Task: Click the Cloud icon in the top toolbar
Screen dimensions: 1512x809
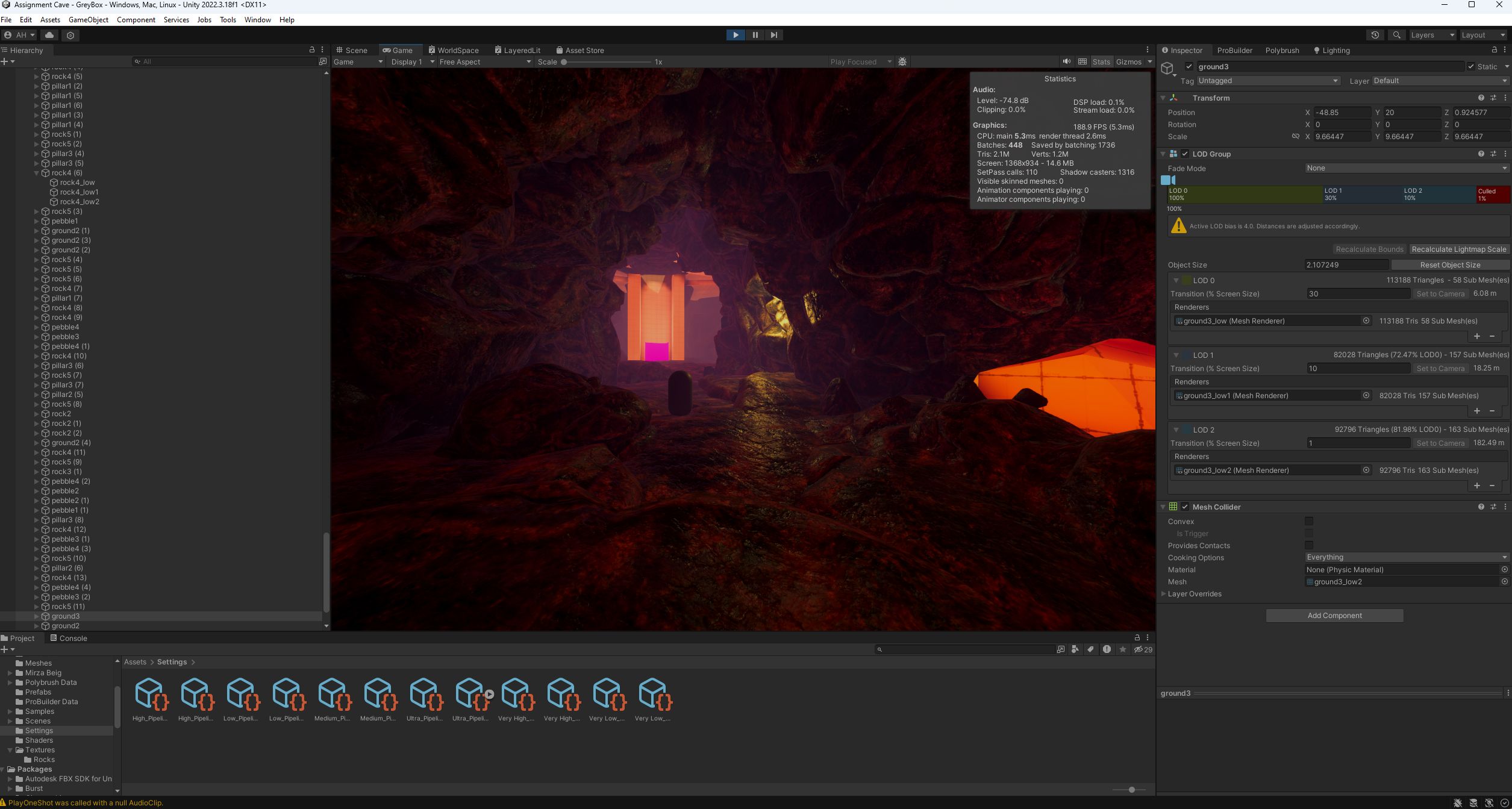Action: 49,35
